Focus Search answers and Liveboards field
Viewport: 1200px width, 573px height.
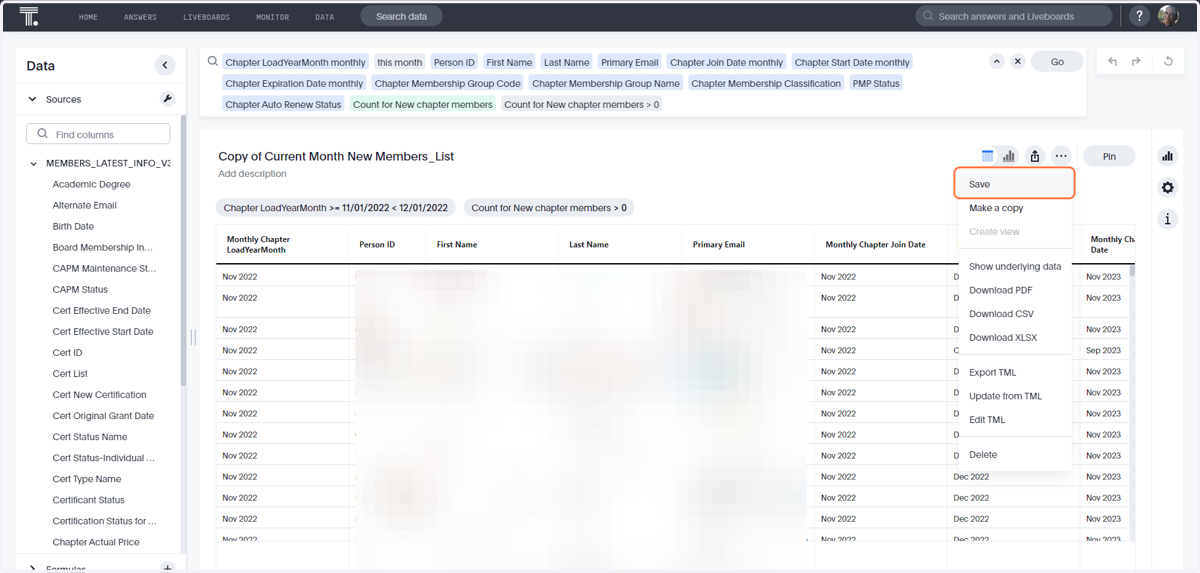[1014, 16]
